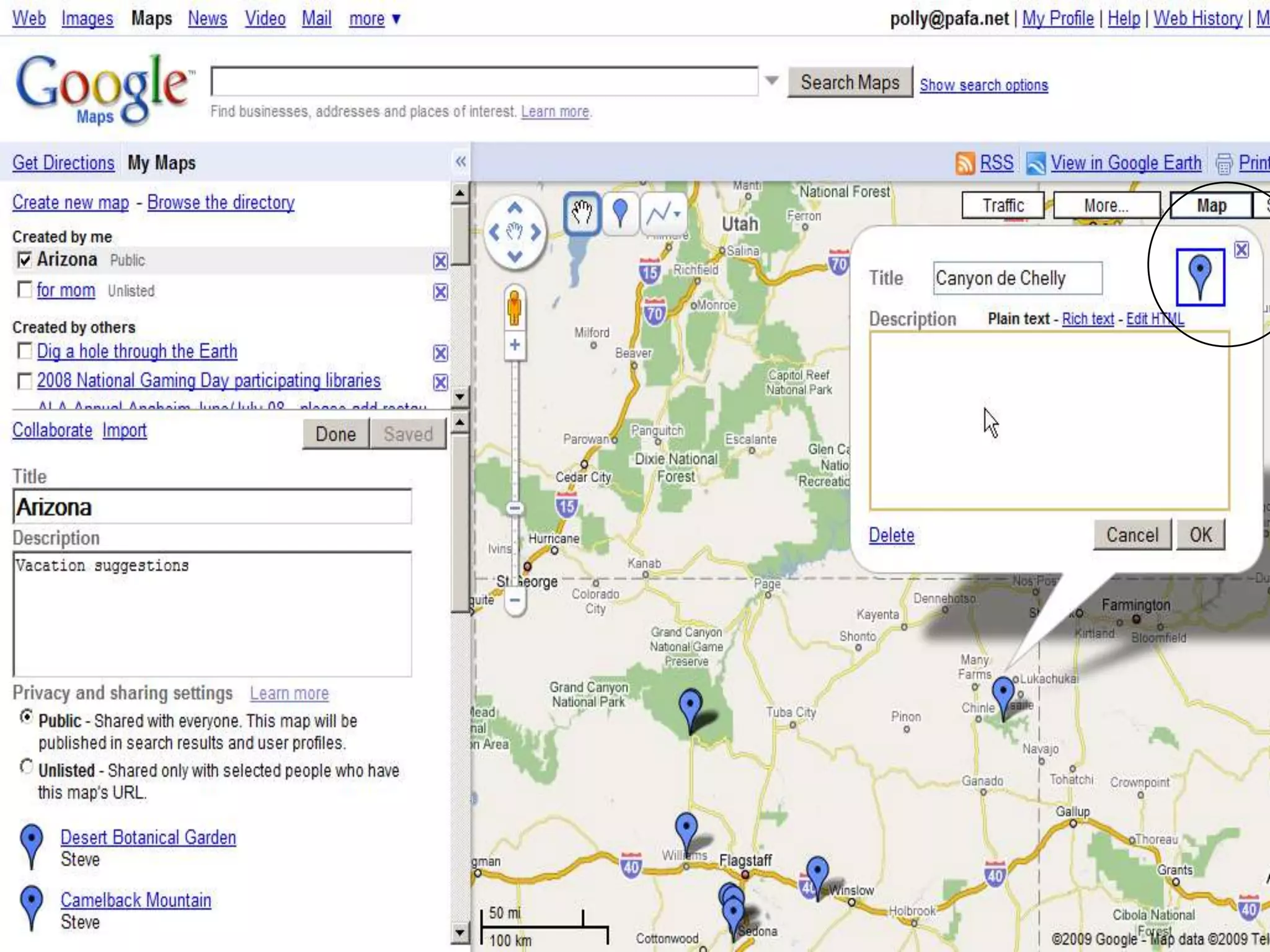The image size is (1270, 952).
Task: Select the add placemark tool
Action: [x=619, y=214]
